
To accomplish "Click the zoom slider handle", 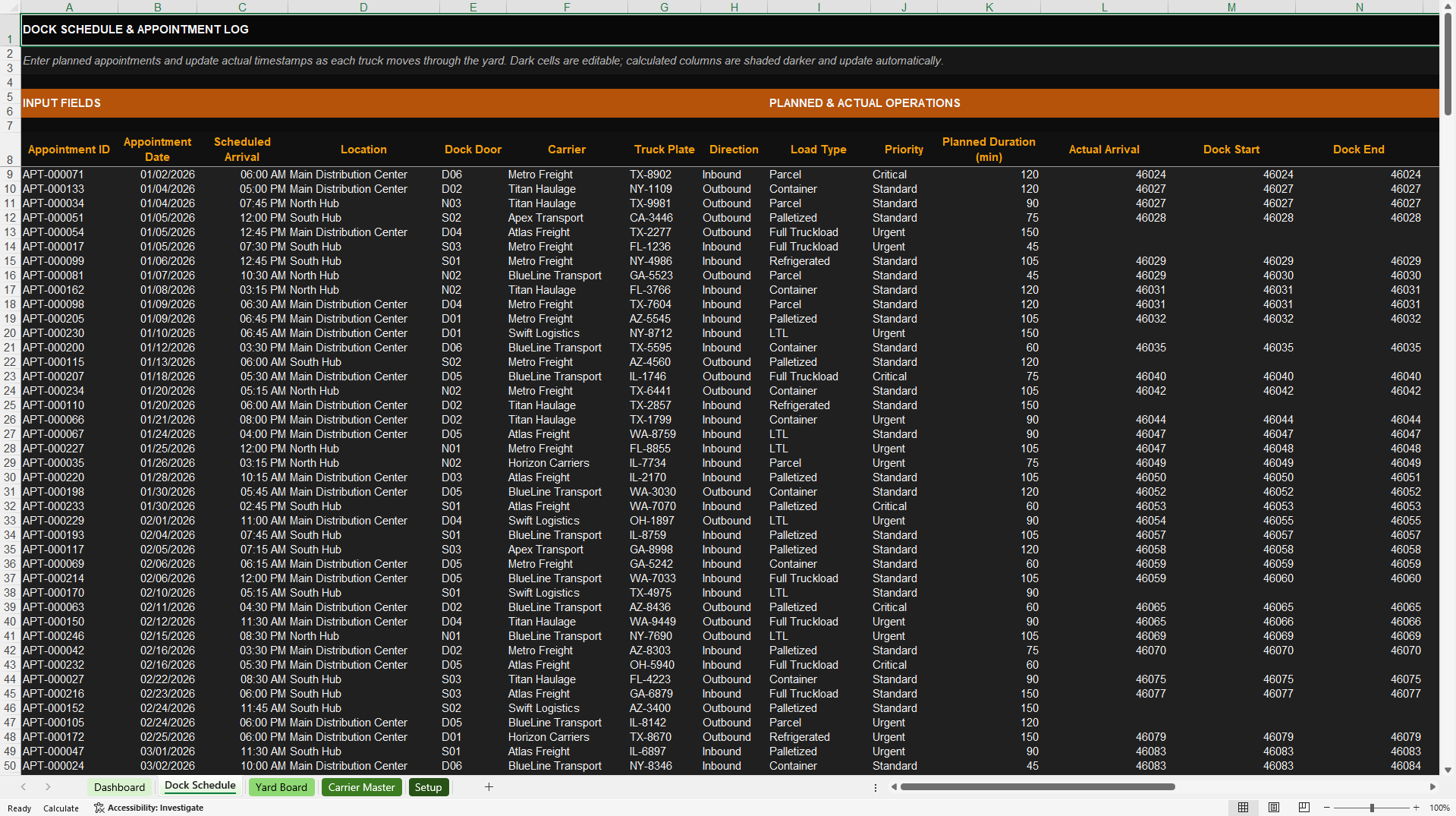I will click(1372, 808).
